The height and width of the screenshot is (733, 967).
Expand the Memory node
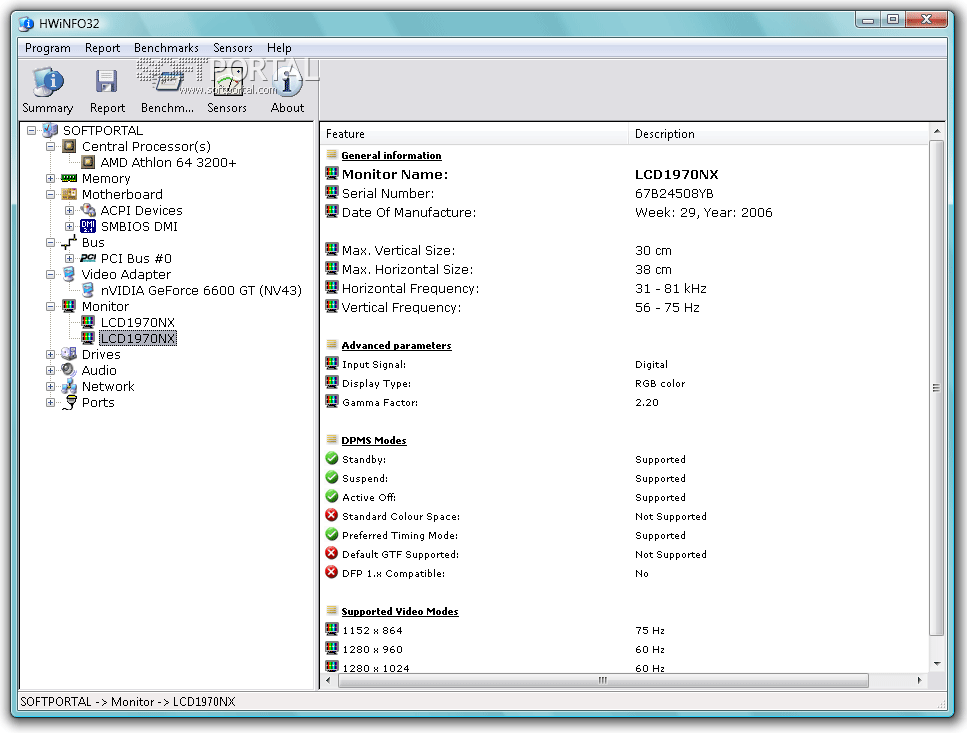(51, 179)
